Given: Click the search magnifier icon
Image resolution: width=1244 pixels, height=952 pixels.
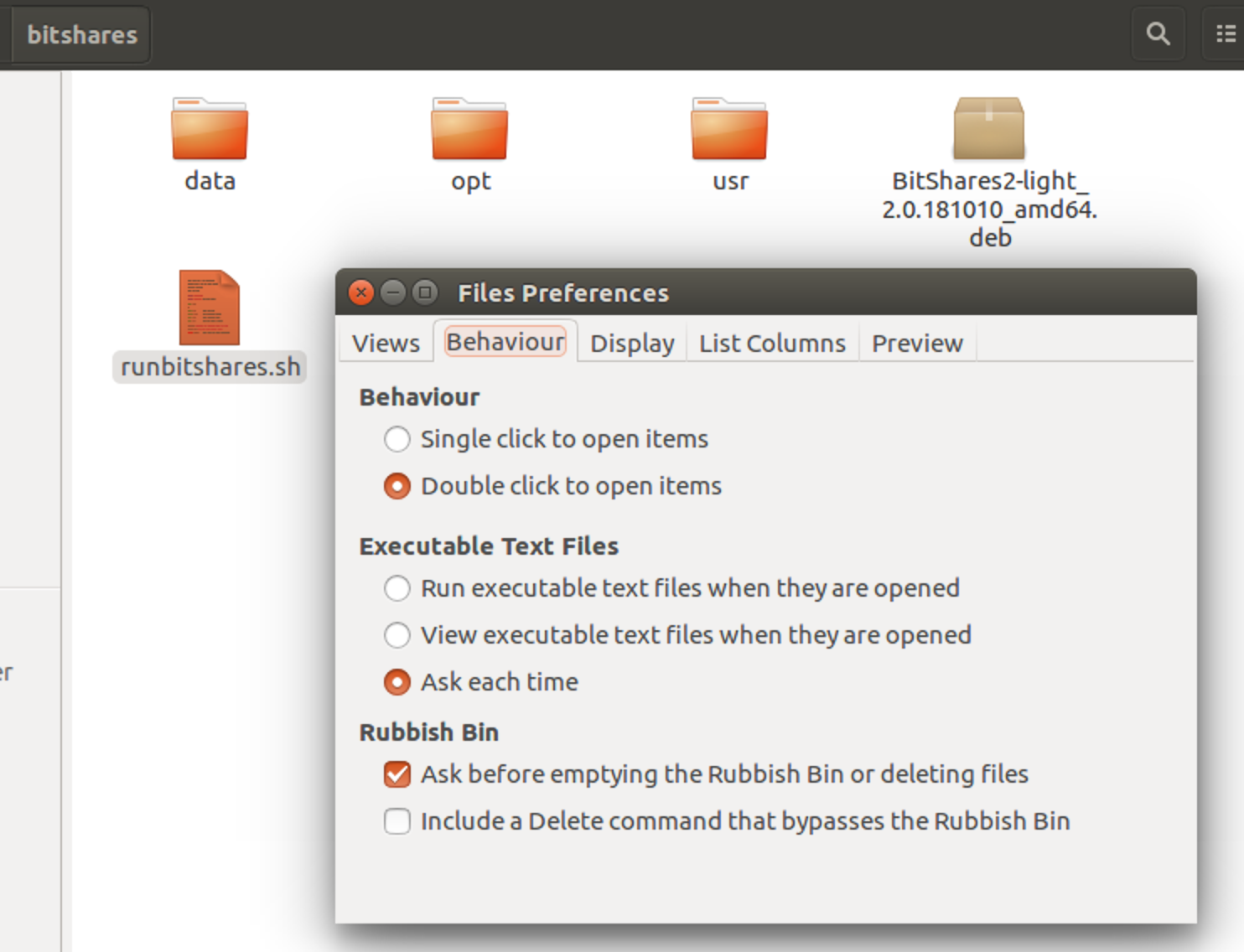Looking at the screenshot, I should tap(1158, 34).
